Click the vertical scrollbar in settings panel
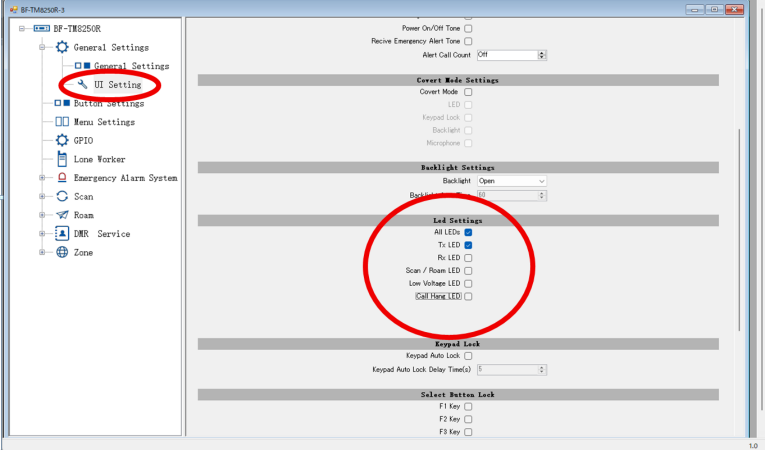 pos(740,230)
